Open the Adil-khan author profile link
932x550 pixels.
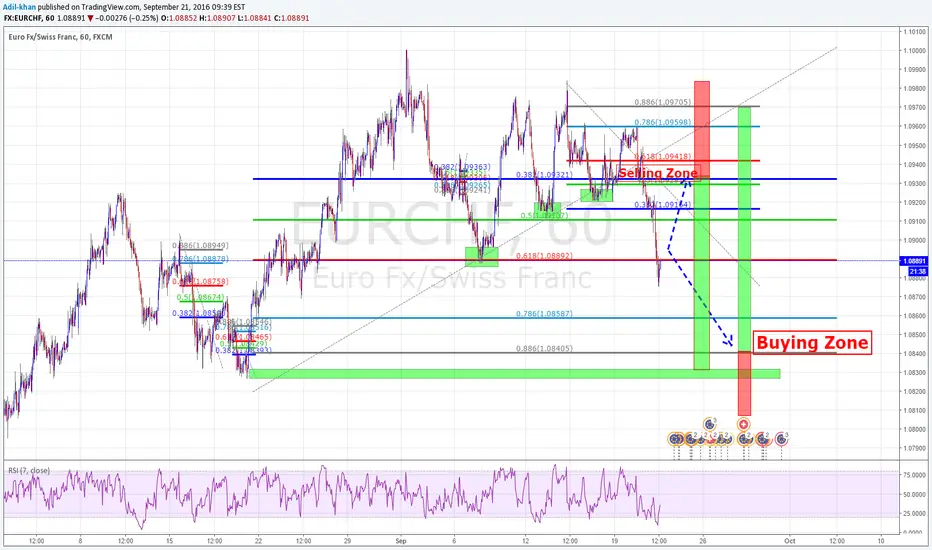tap(20, 7)
